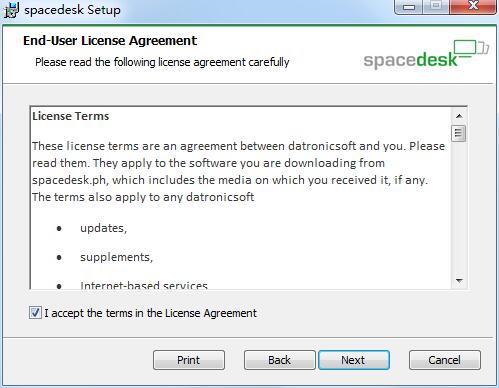
Task: Click the 'License Terms' heading text
Action: point(71,116)
